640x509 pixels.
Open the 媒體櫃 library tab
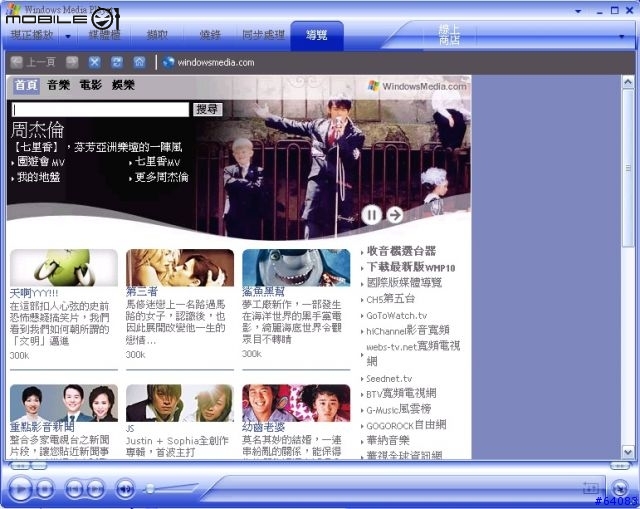104,35
